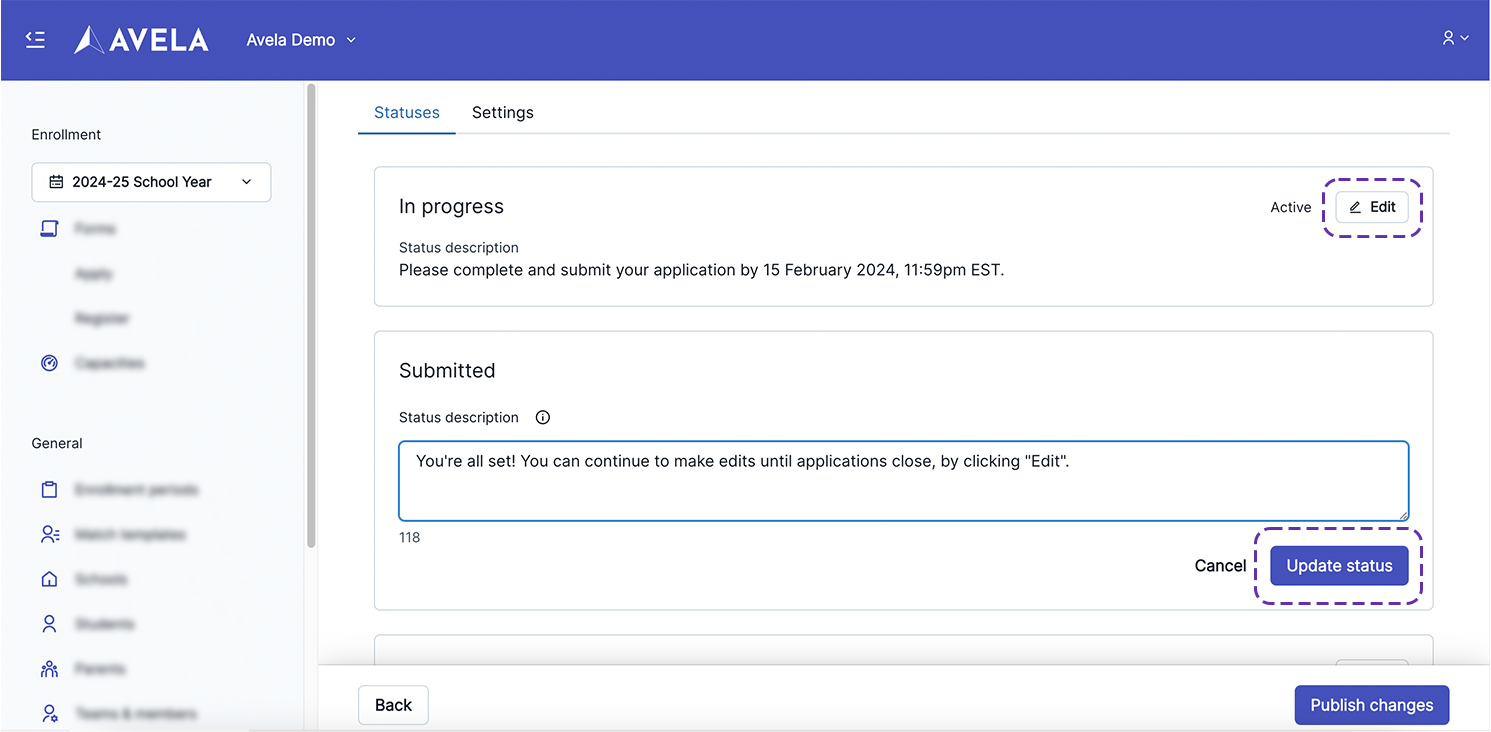
Task: Click the Avela logo in the header
Action: point(142,40)
